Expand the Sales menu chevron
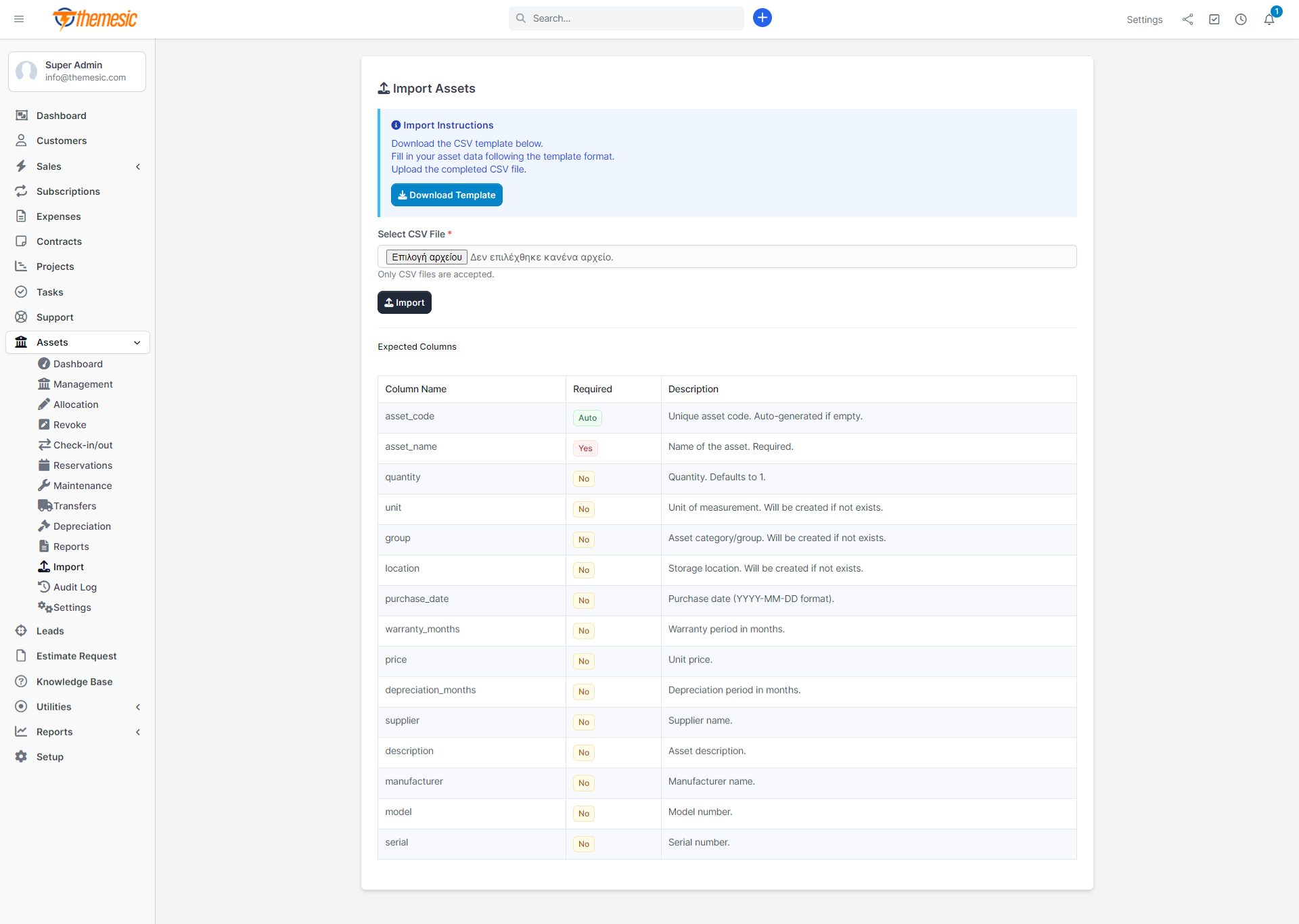The width and height of the screenshot is (1299, 924). [x=138, y=166]
